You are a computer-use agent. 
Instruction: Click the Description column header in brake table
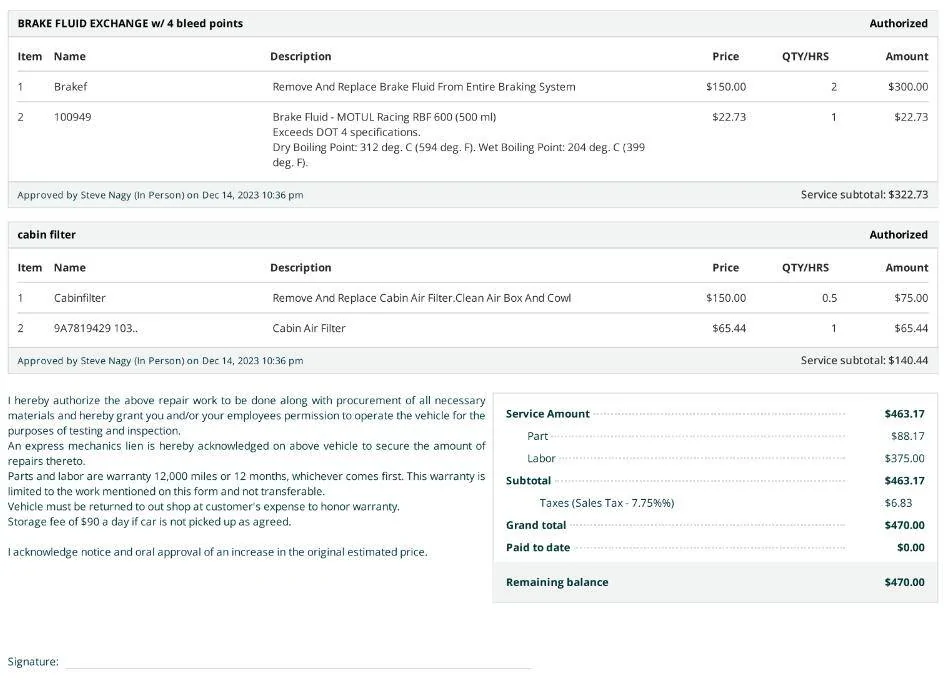click(301, 56)
